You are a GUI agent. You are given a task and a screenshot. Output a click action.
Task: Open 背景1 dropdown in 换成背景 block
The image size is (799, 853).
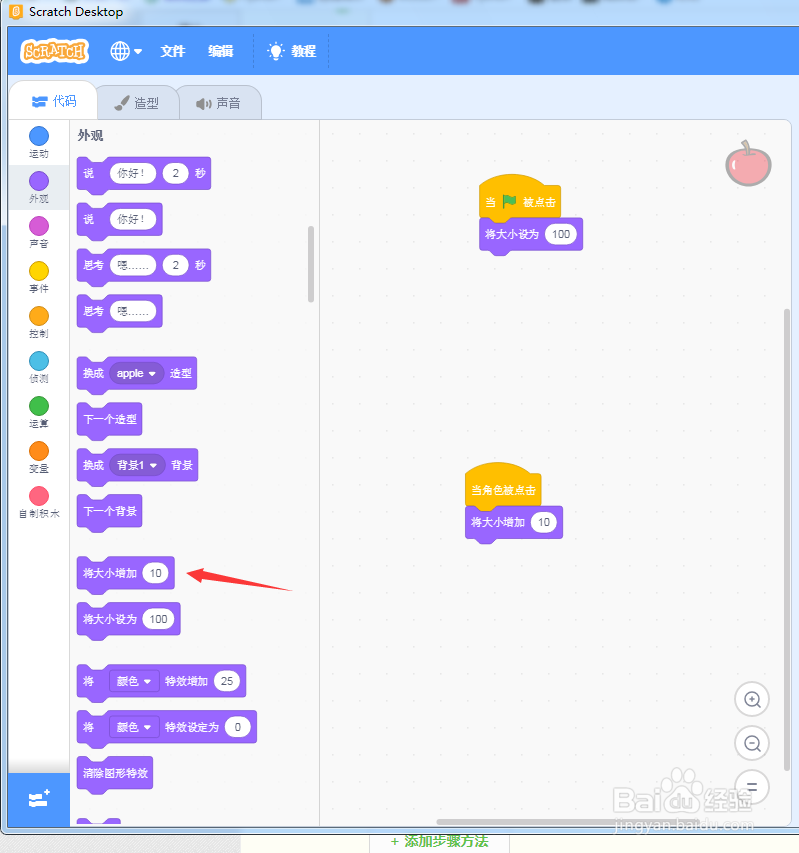pyautogui.click(x=138, y=465)
